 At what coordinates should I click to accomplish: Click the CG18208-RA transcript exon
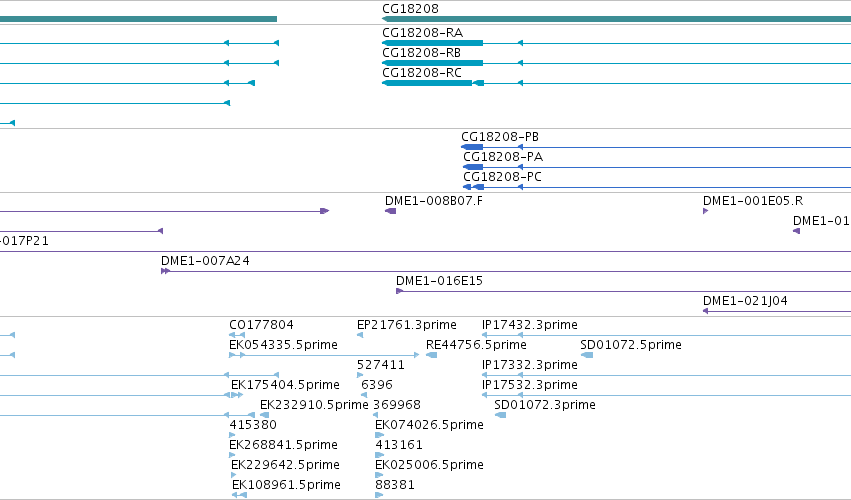[x=433, y=43]
